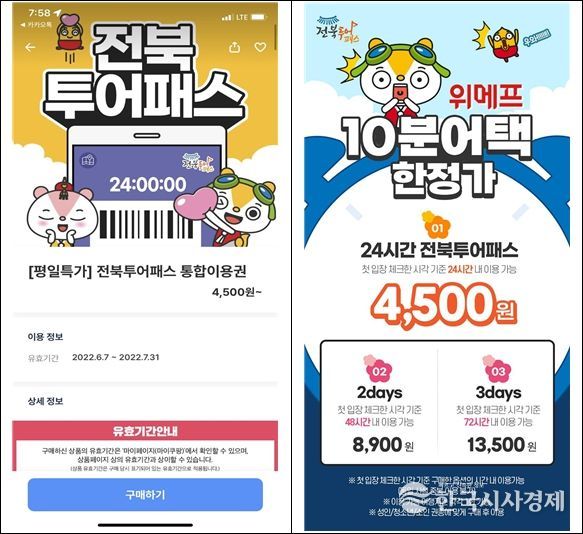Tap the map icon on purple card
The width and height of the screenshot is (583, 534).
tap(88, 160)
